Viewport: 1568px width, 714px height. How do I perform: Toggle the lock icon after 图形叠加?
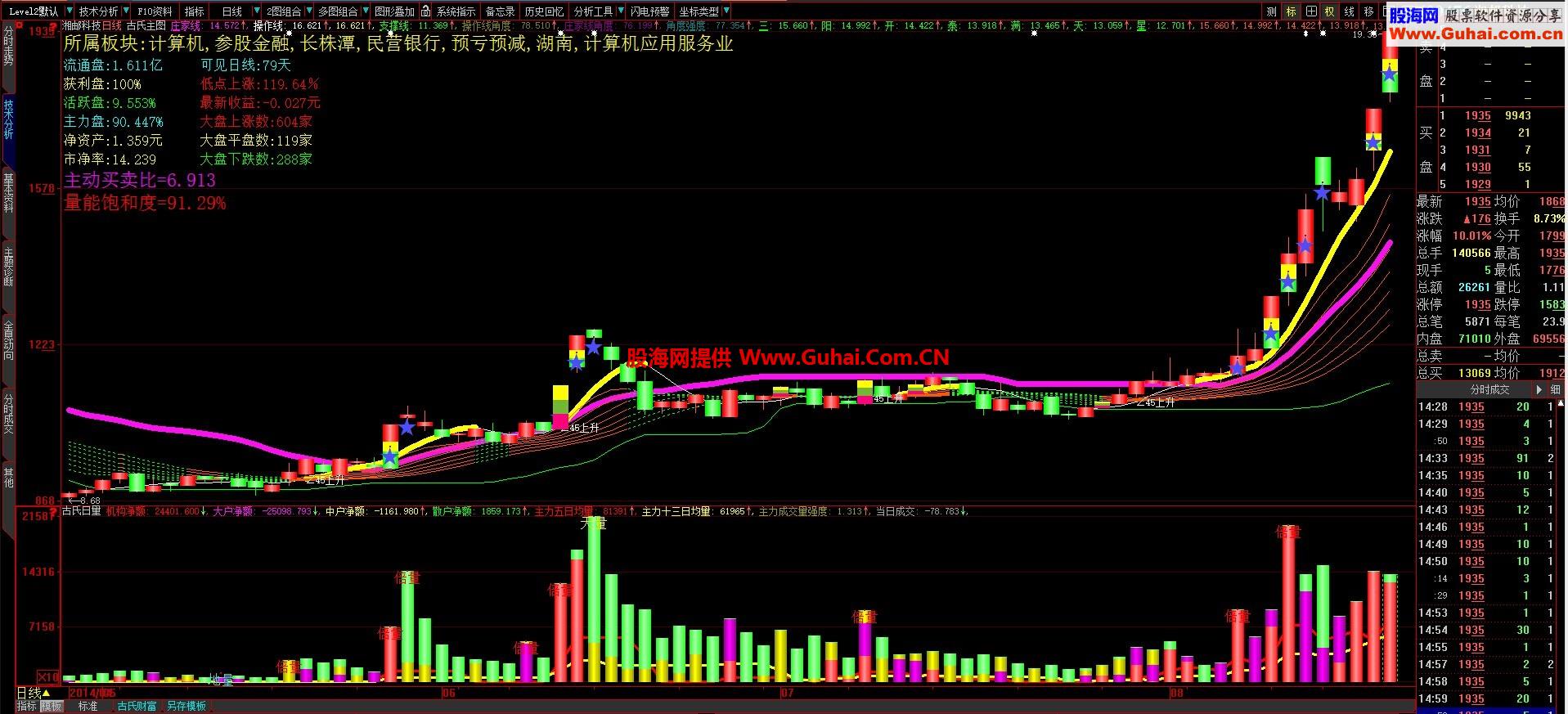click(425, 11)
